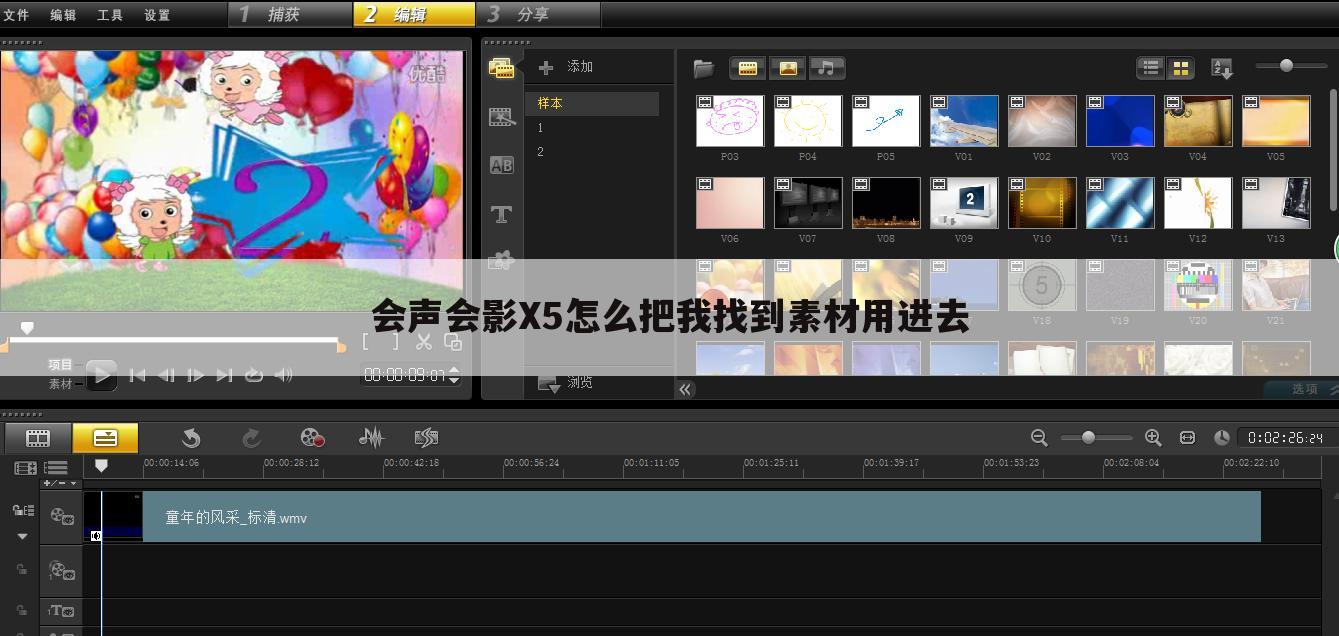Play the preview
The image size is (1339, 636).
(100, 375)
